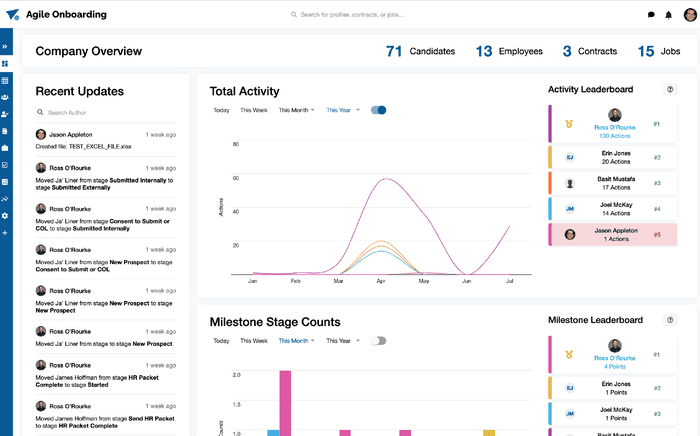Open the 71 Candidates summary

click(420, 51)
